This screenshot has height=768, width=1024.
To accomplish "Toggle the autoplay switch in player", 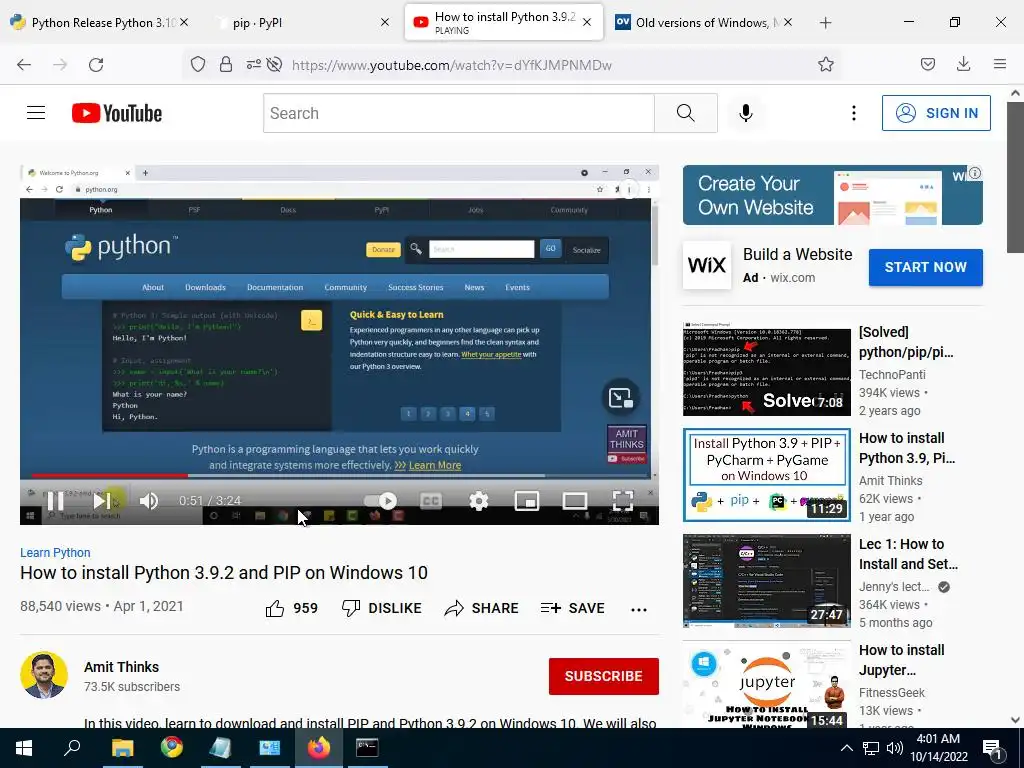I will click(381, 501).
